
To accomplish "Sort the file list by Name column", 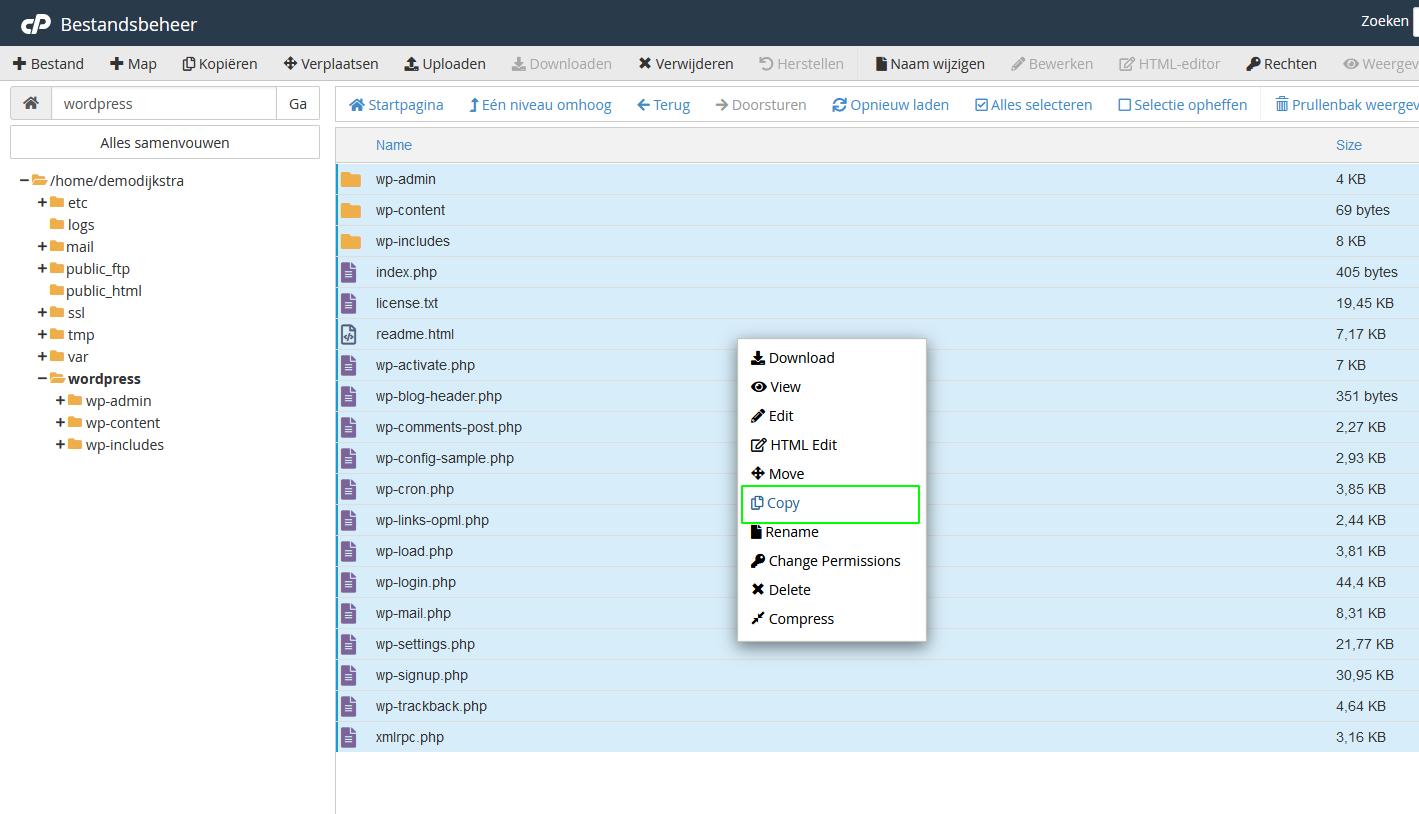I will pyautogui.click(x=394, y=145).
